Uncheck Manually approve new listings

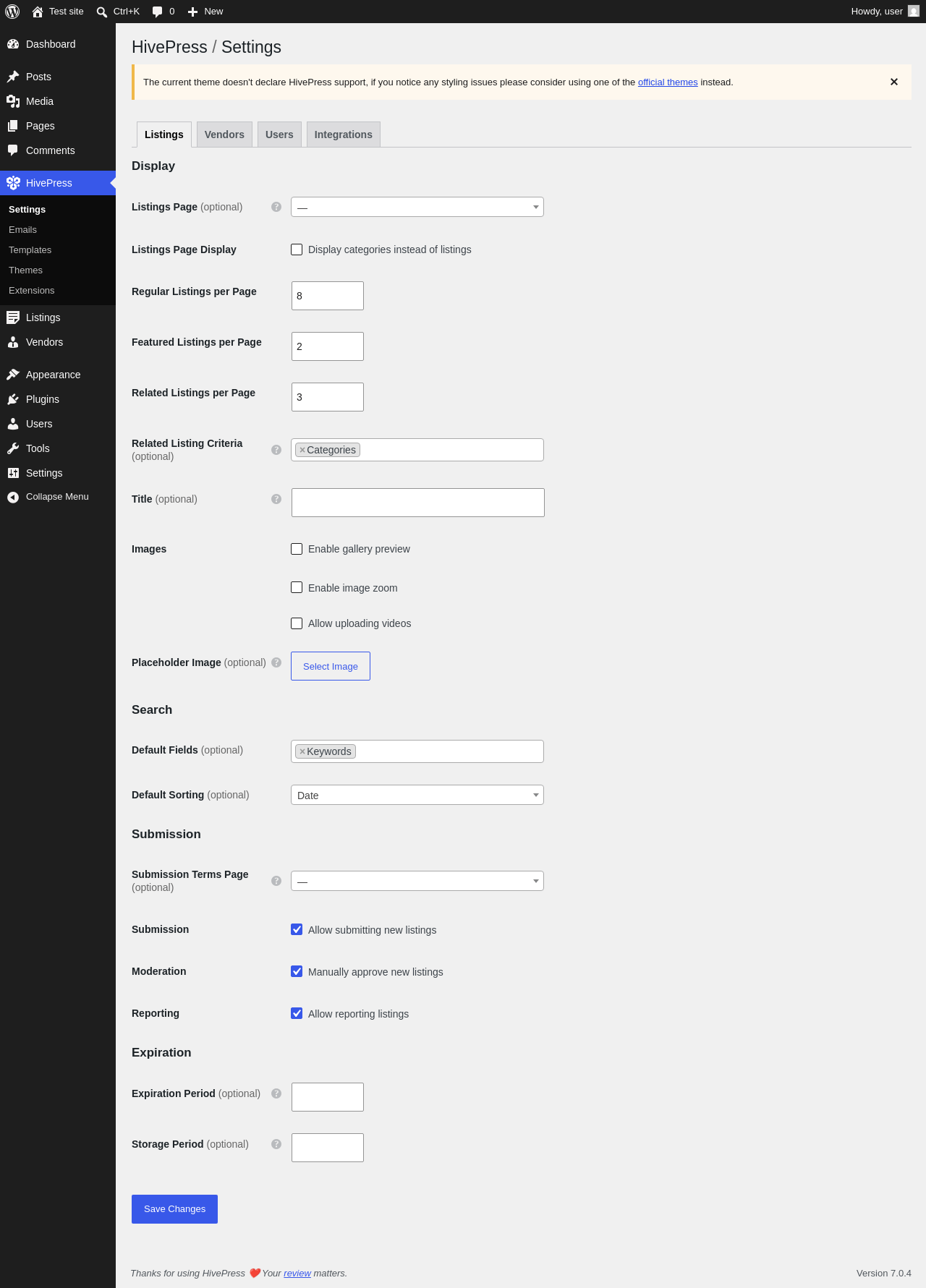297,971
